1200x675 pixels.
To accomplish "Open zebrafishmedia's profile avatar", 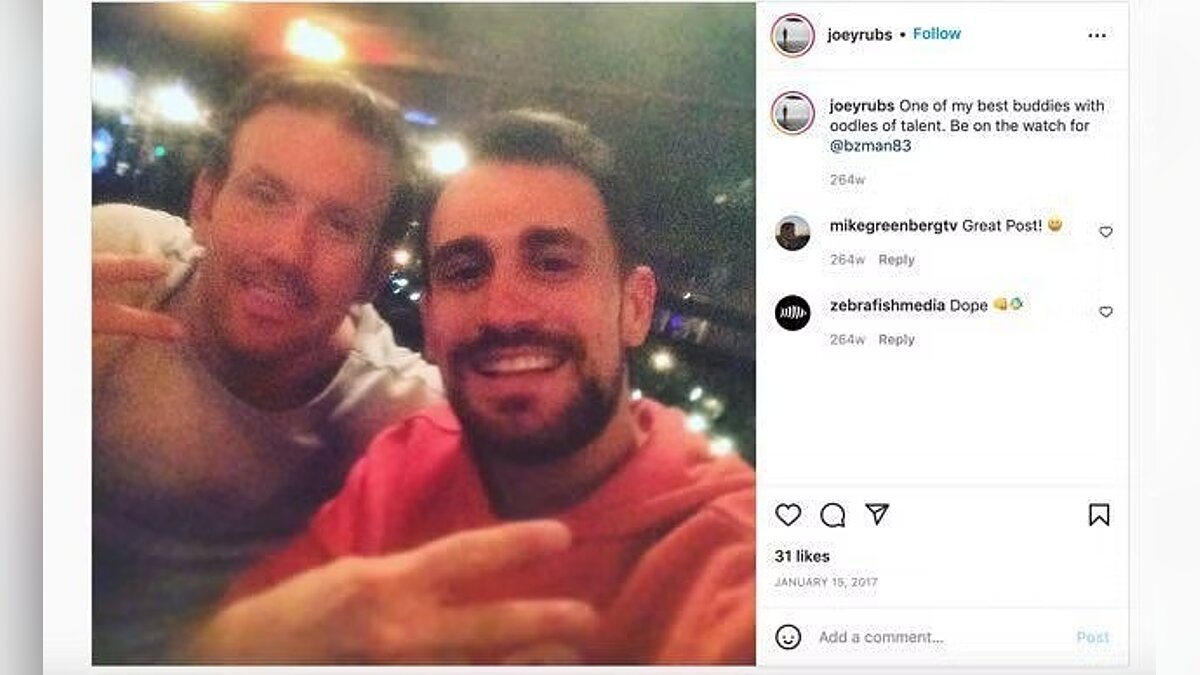I will point(792,313).
